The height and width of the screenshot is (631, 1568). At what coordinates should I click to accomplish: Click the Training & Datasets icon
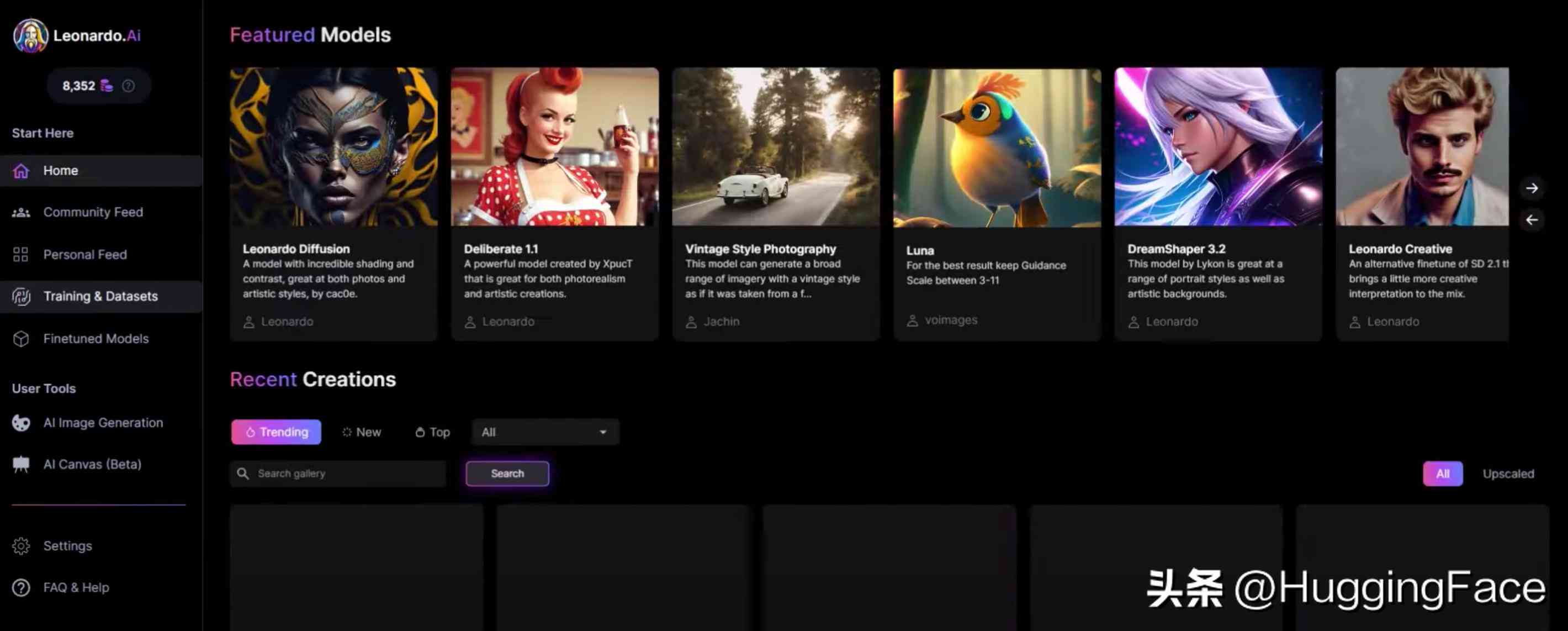(x=21, y=296)
